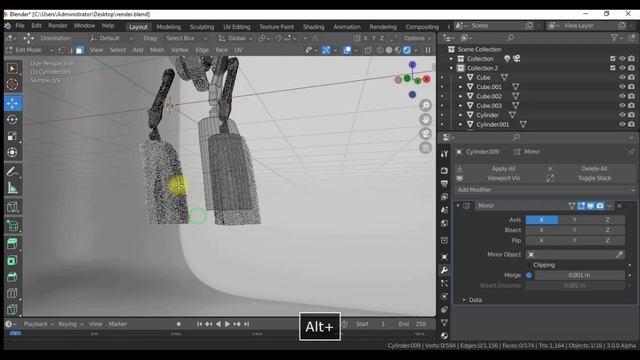This screenshot has height=360, width=640.
Task: Open the World properties tab icon
Action: coord(444,223)
